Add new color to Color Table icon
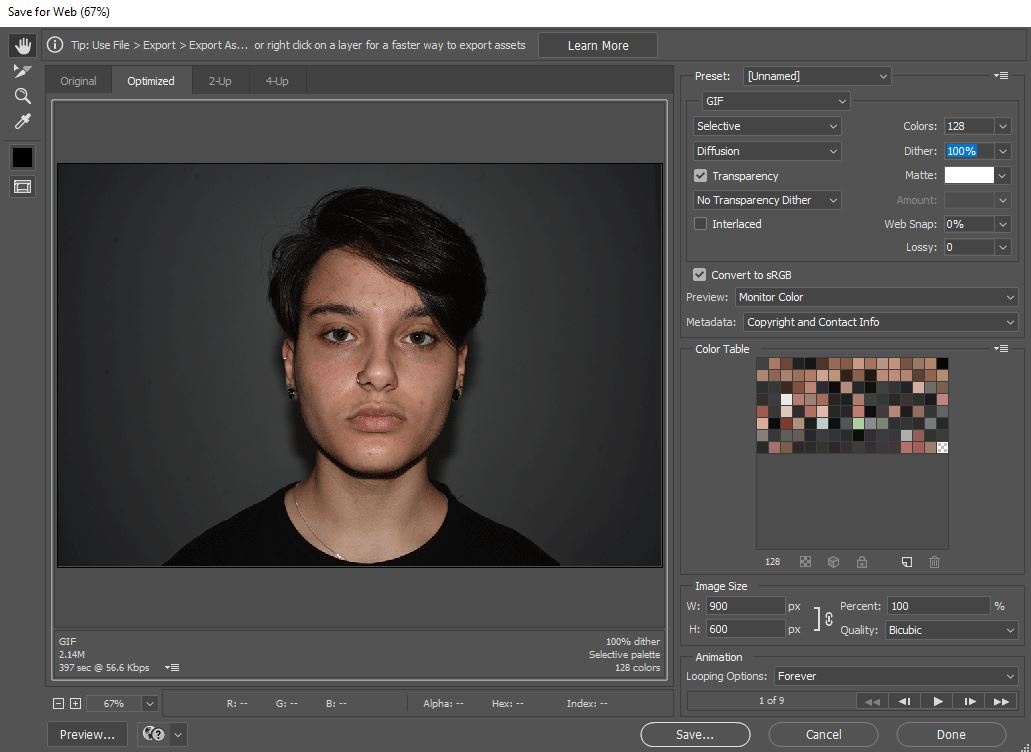 coord(907,561)
